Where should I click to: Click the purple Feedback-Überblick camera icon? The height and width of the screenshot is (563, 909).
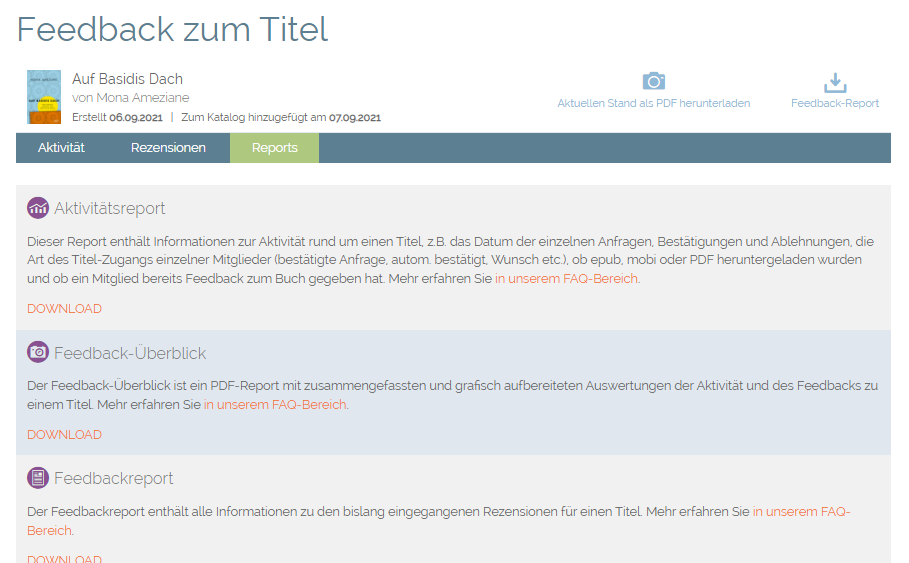point(38,352)
